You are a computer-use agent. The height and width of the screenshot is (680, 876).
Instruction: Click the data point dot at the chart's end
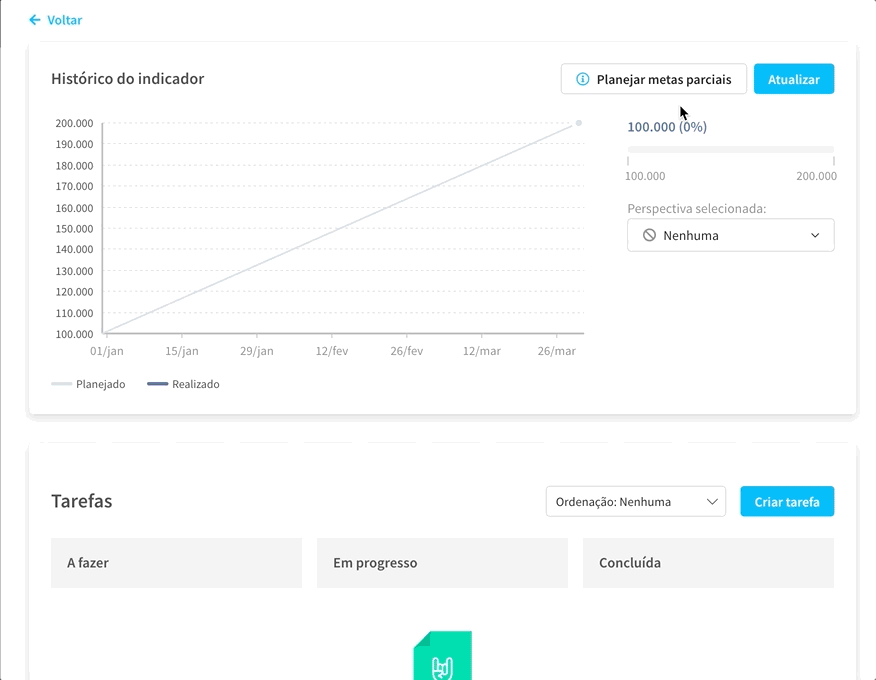pyautogui.click(x=579, y=123)
